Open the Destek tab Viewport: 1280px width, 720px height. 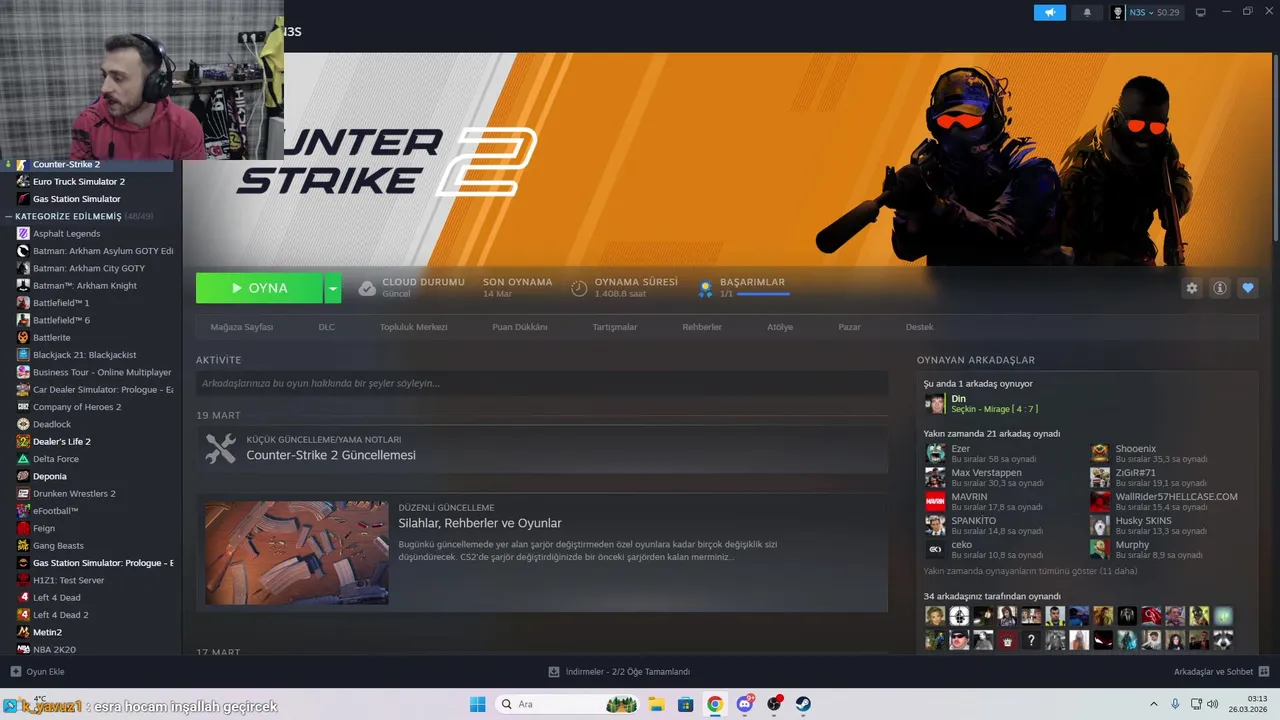[x=919, y=327]
